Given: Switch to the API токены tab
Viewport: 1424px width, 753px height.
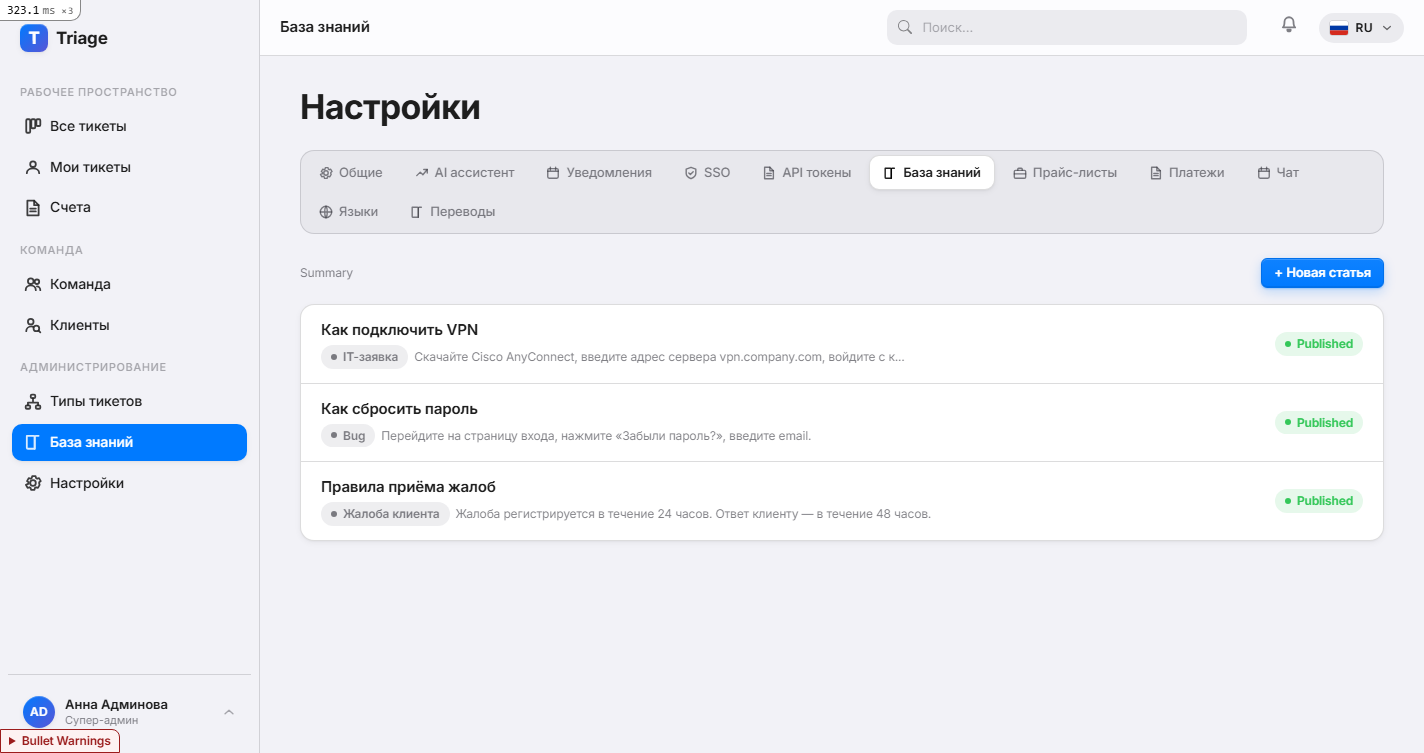Looking at the screenshot, I should point(807,173).
